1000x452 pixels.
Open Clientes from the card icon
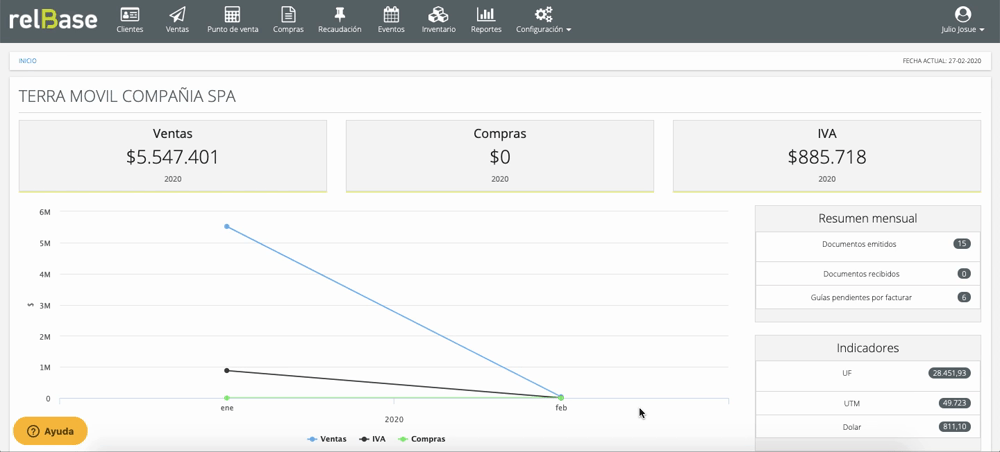point(130,20)
